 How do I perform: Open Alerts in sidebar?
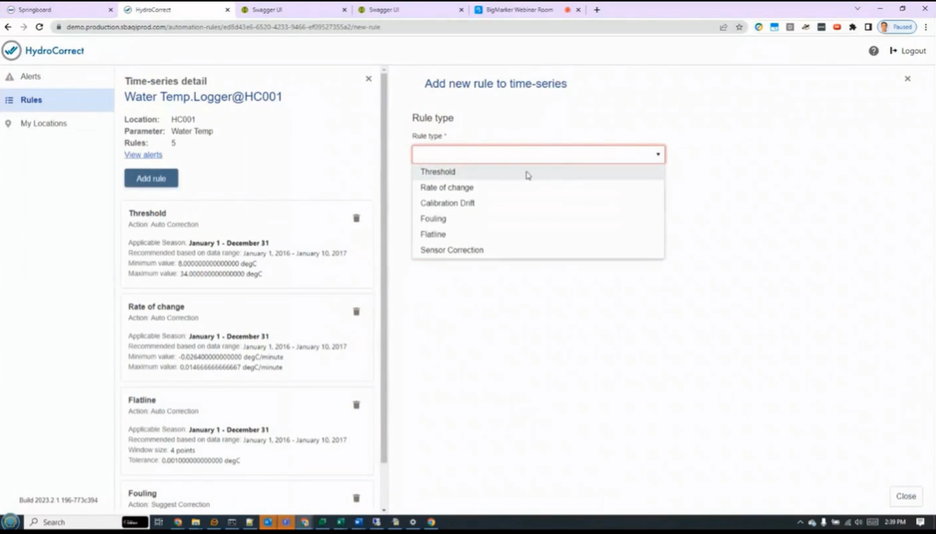[x=57, y=76]
